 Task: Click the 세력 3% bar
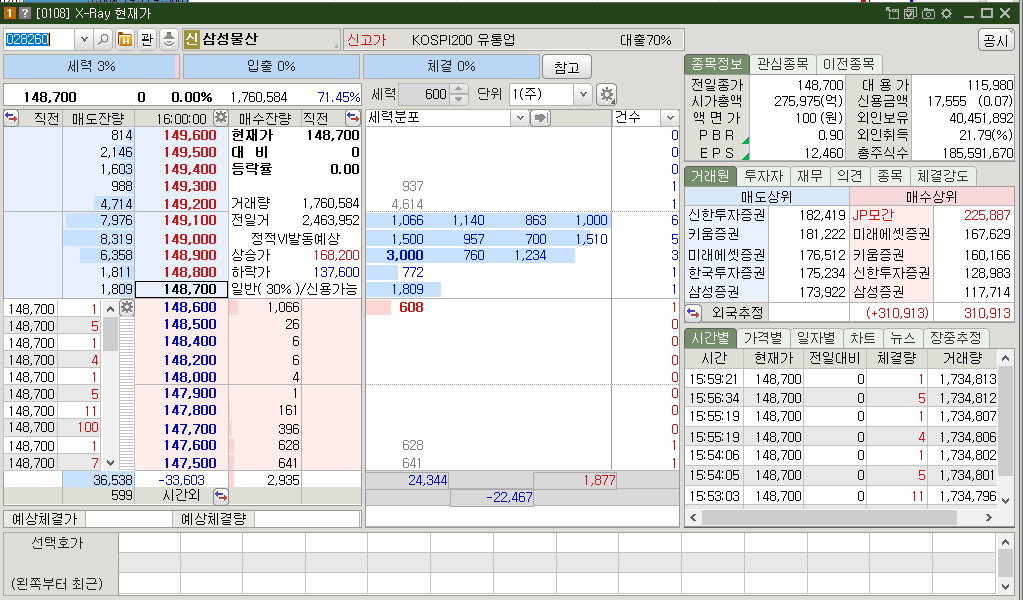pos(91,67)
